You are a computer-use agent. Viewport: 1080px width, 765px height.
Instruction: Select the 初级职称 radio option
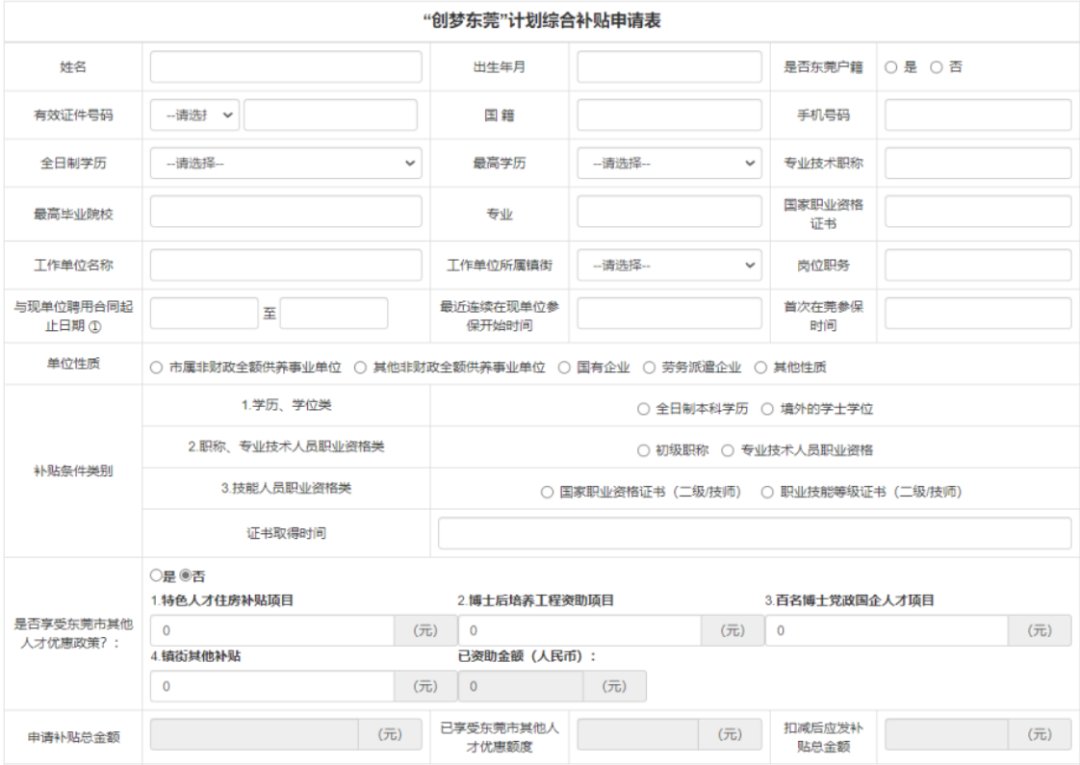tap(643, 450)
